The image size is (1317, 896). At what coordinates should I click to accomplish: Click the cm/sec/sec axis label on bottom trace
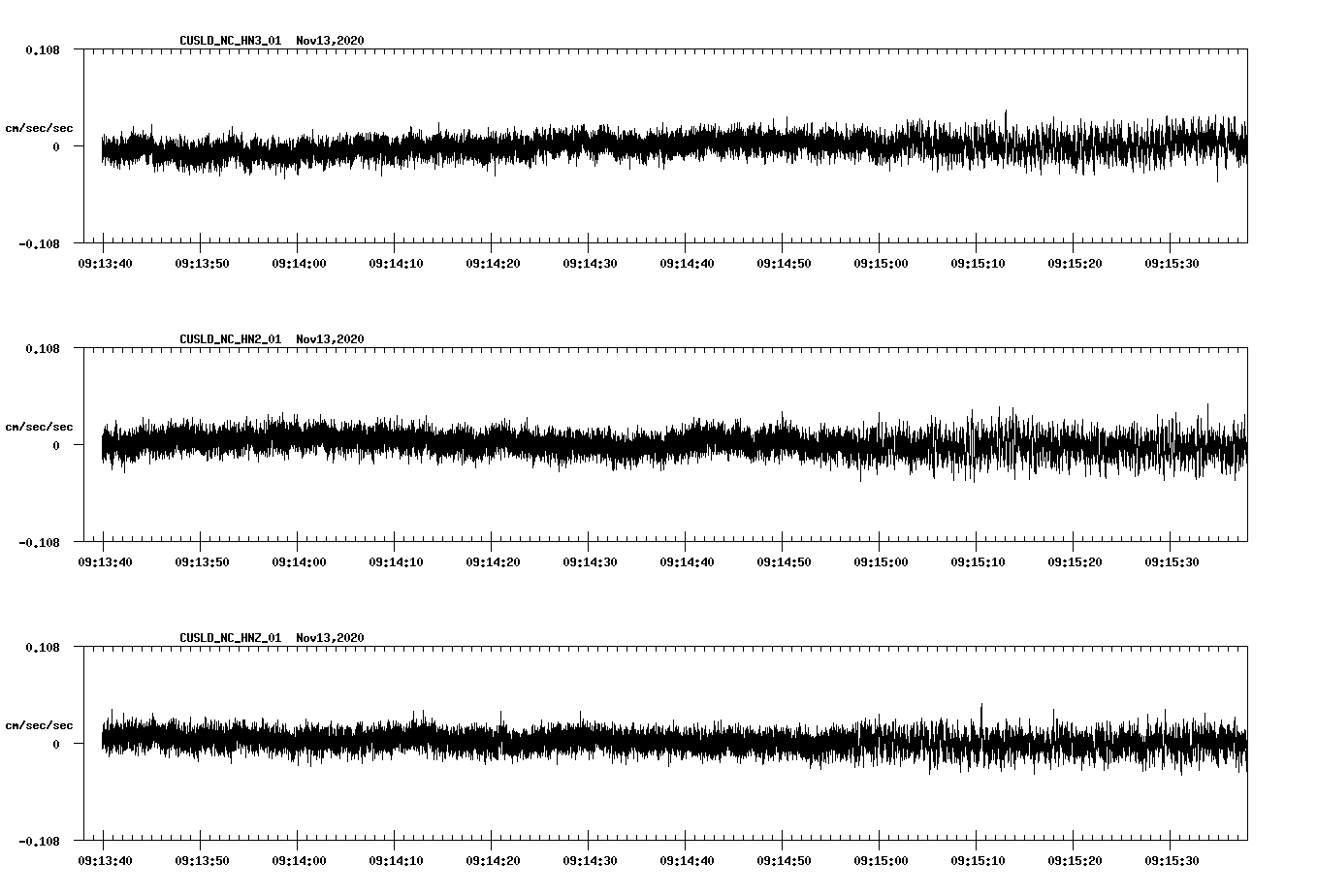[x=39, y=724]
